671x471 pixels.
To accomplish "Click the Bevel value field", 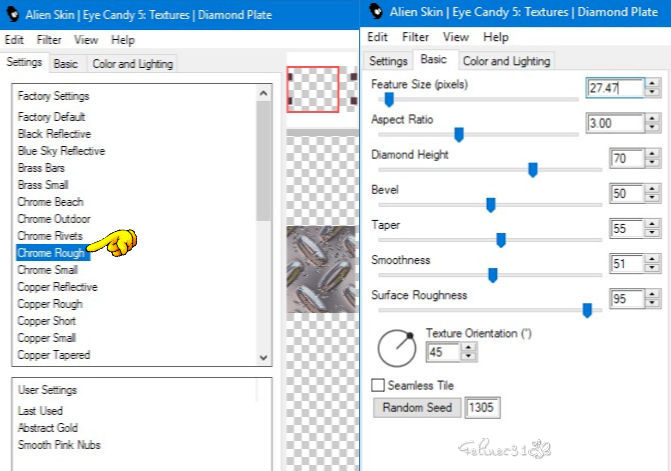I will click(x=626, y=193).
